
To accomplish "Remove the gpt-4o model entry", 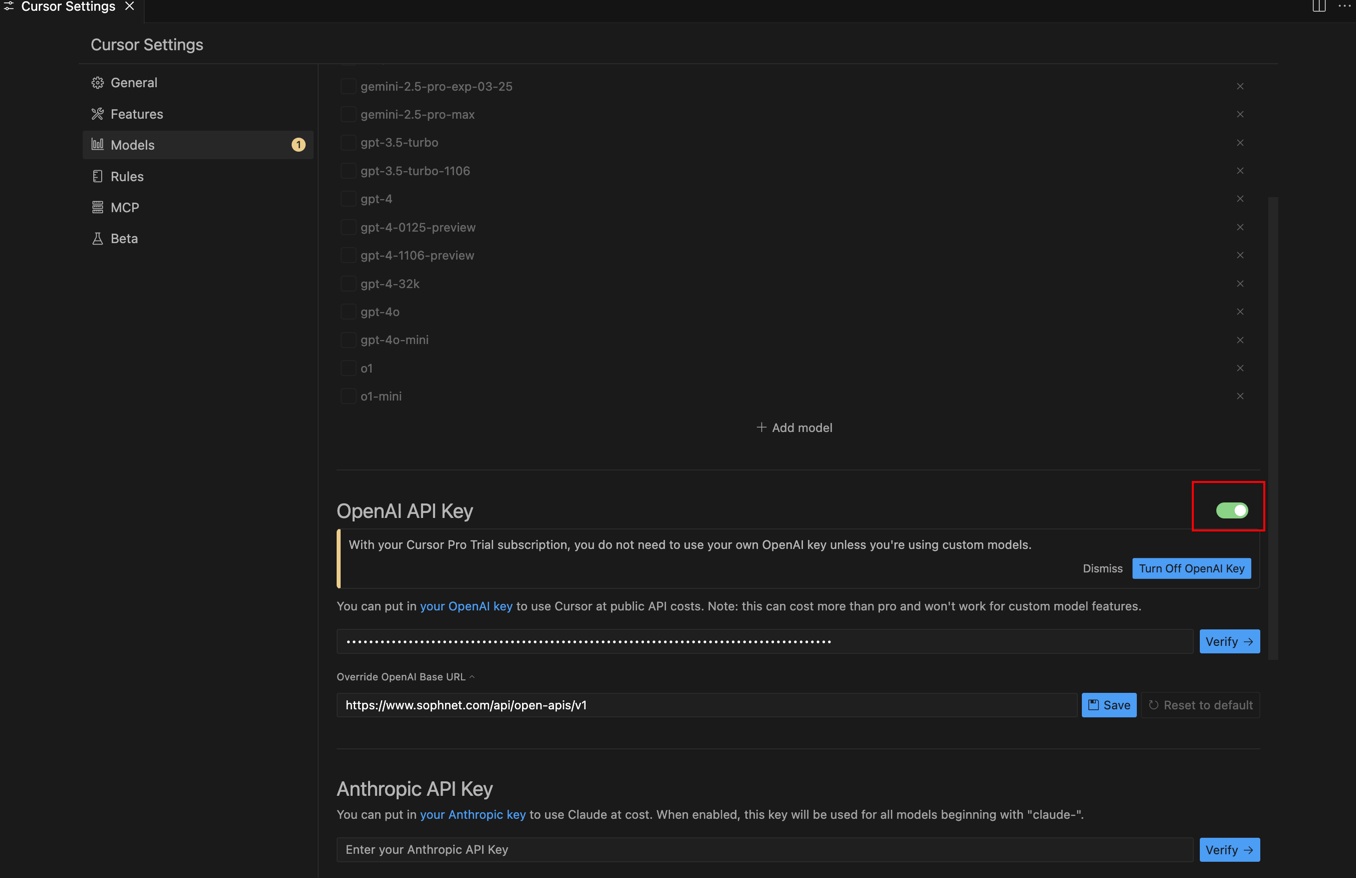I will pos(1240,312).
